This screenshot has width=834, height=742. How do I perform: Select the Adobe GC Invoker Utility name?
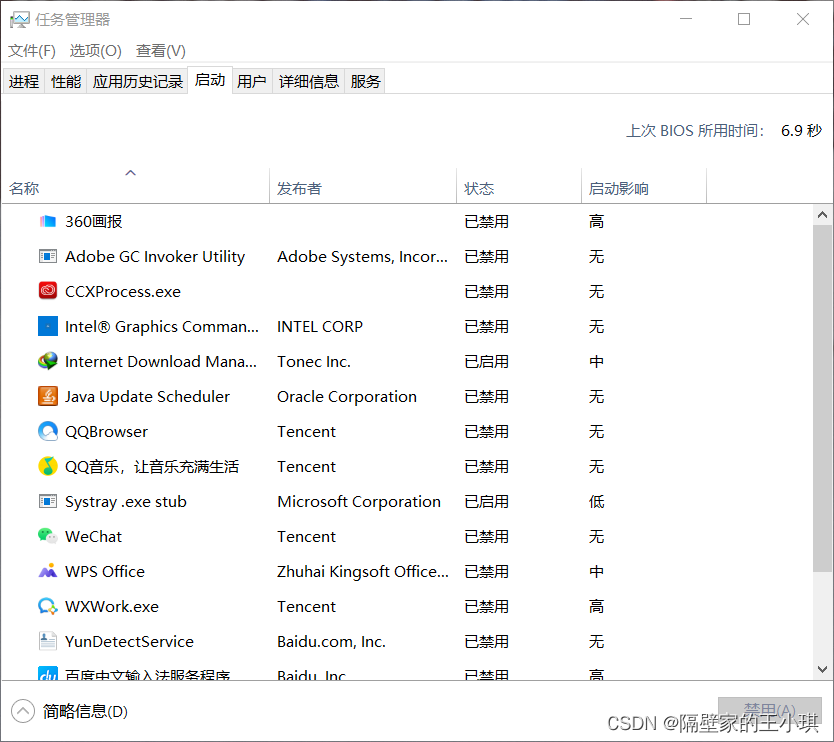point(155,256)
